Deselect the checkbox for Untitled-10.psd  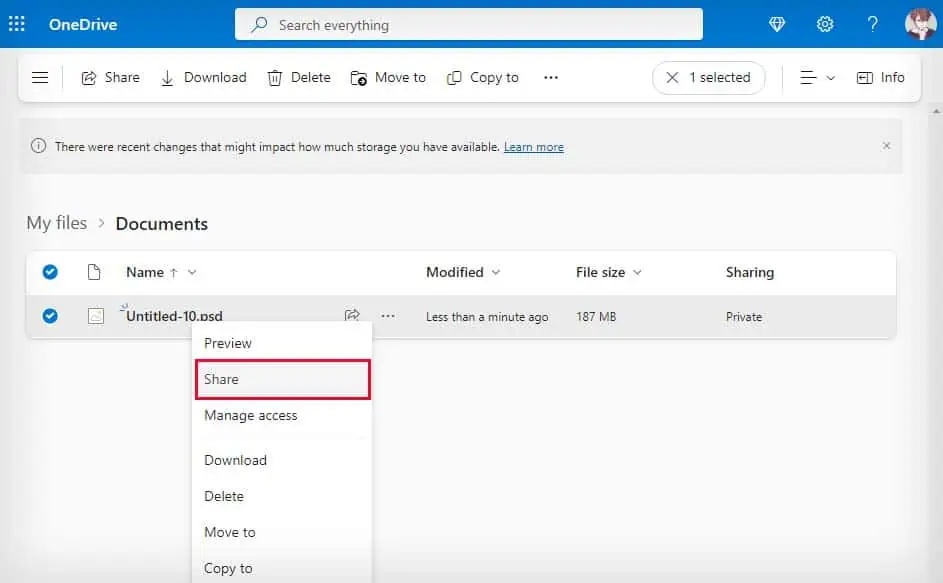coord(50,315)
